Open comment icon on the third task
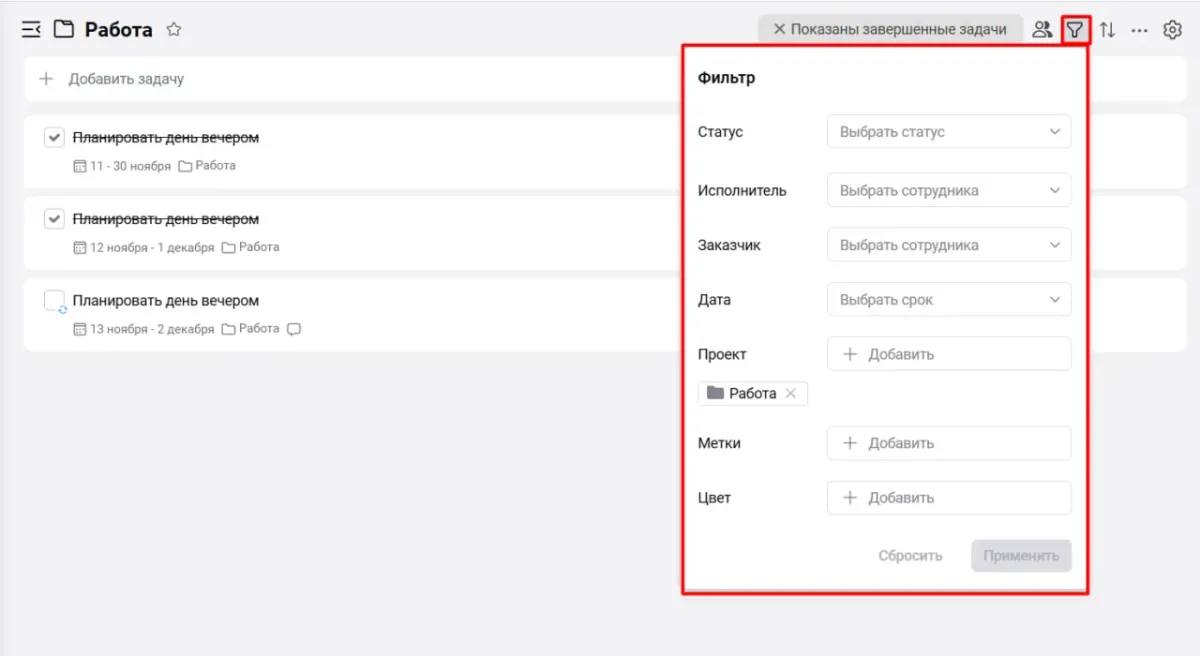The width and height of the screenshot is (1200, 656). (294, 329)
